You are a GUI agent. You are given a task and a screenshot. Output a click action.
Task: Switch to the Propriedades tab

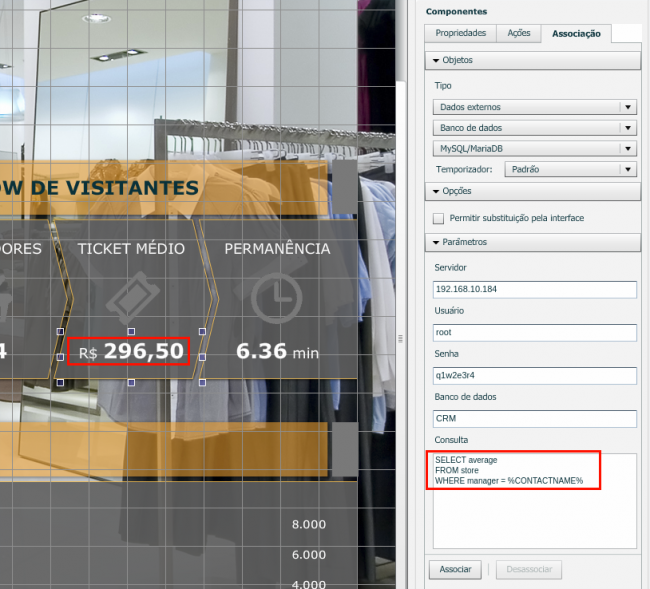coord(459,33)
